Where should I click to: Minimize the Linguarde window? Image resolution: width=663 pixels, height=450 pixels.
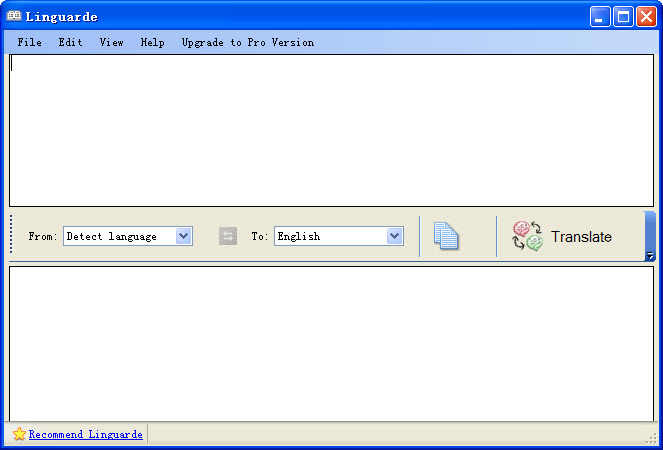coord(600,17)
